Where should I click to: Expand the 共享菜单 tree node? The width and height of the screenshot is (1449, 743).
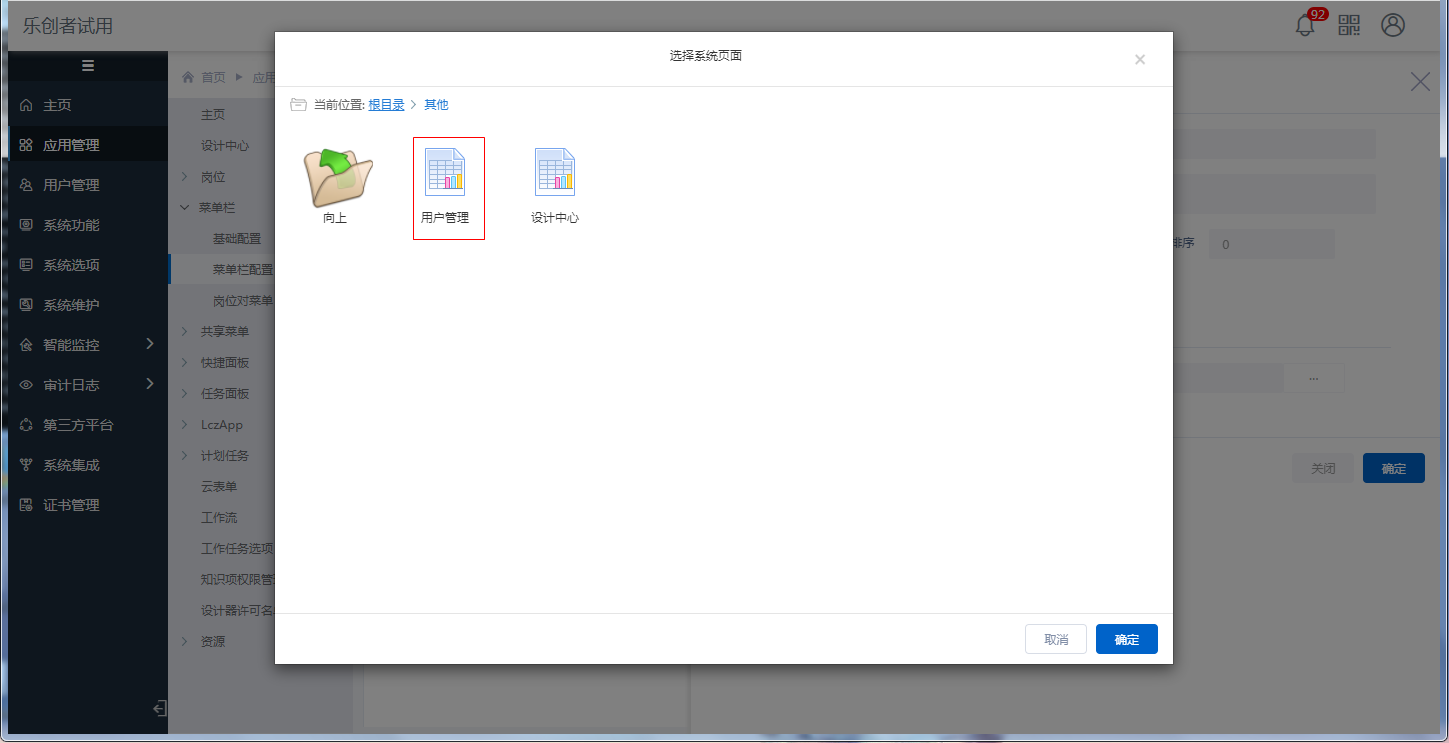click(x=185, y=331)
